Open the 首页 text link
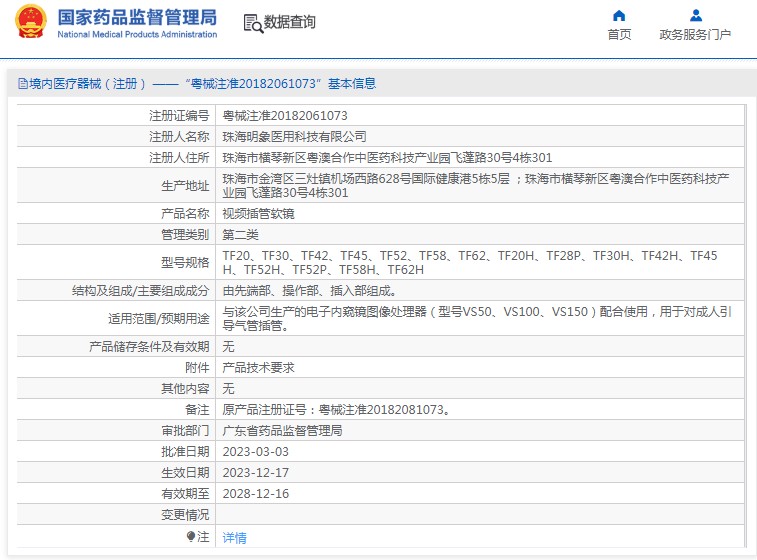The height and width of the screenshot is (560, 757). [619, 35]
